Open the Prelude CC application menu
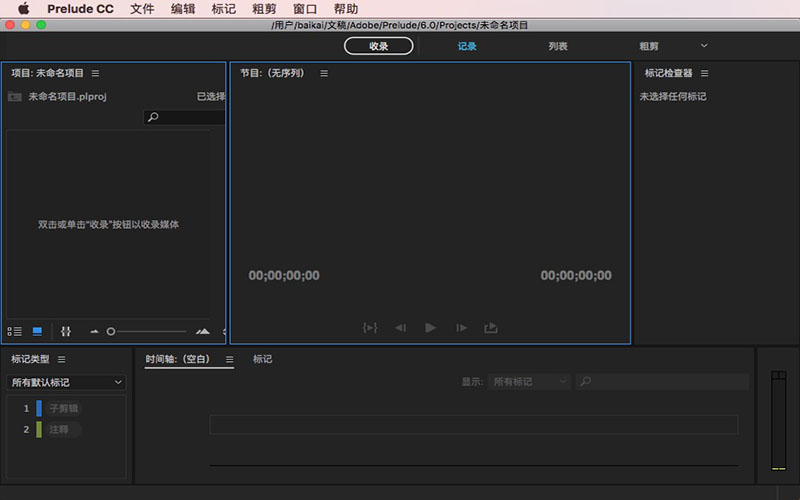800x500 pixels. pos(80,9)
